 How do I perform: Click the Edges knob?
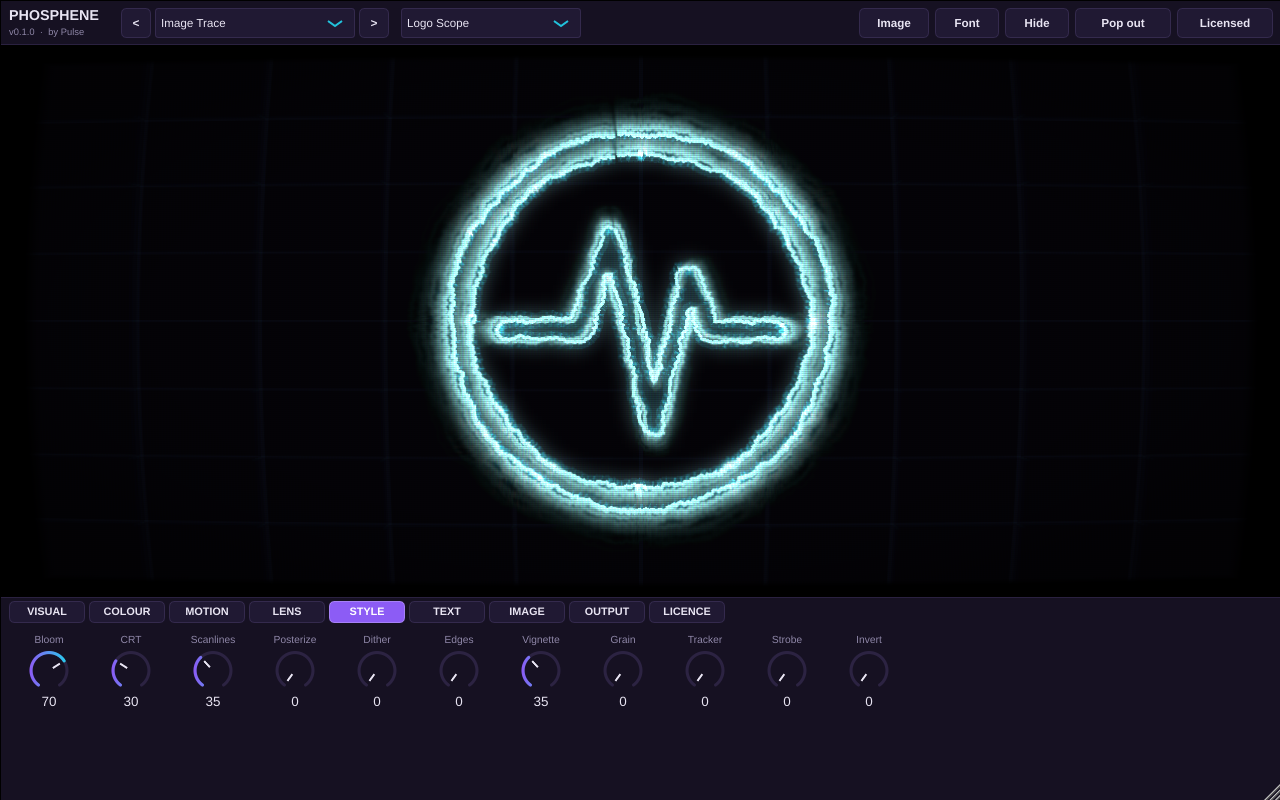coord(459,670)
